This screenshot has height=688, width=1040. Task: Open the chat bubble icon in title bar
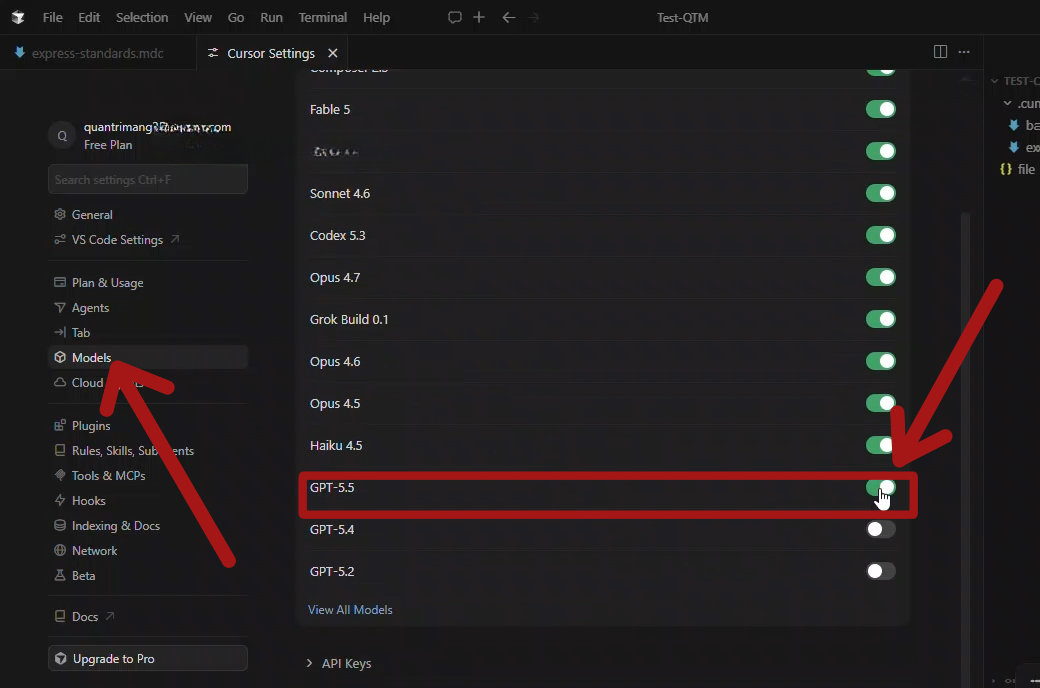454,17
